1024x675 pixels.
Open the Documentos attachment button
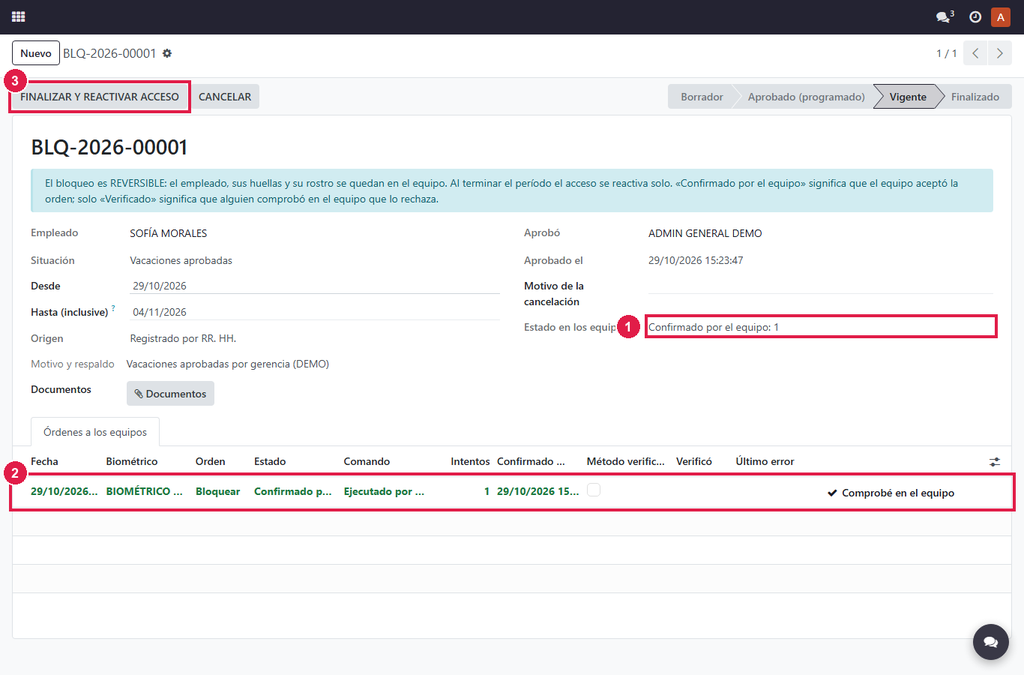(x=170, y=394)
